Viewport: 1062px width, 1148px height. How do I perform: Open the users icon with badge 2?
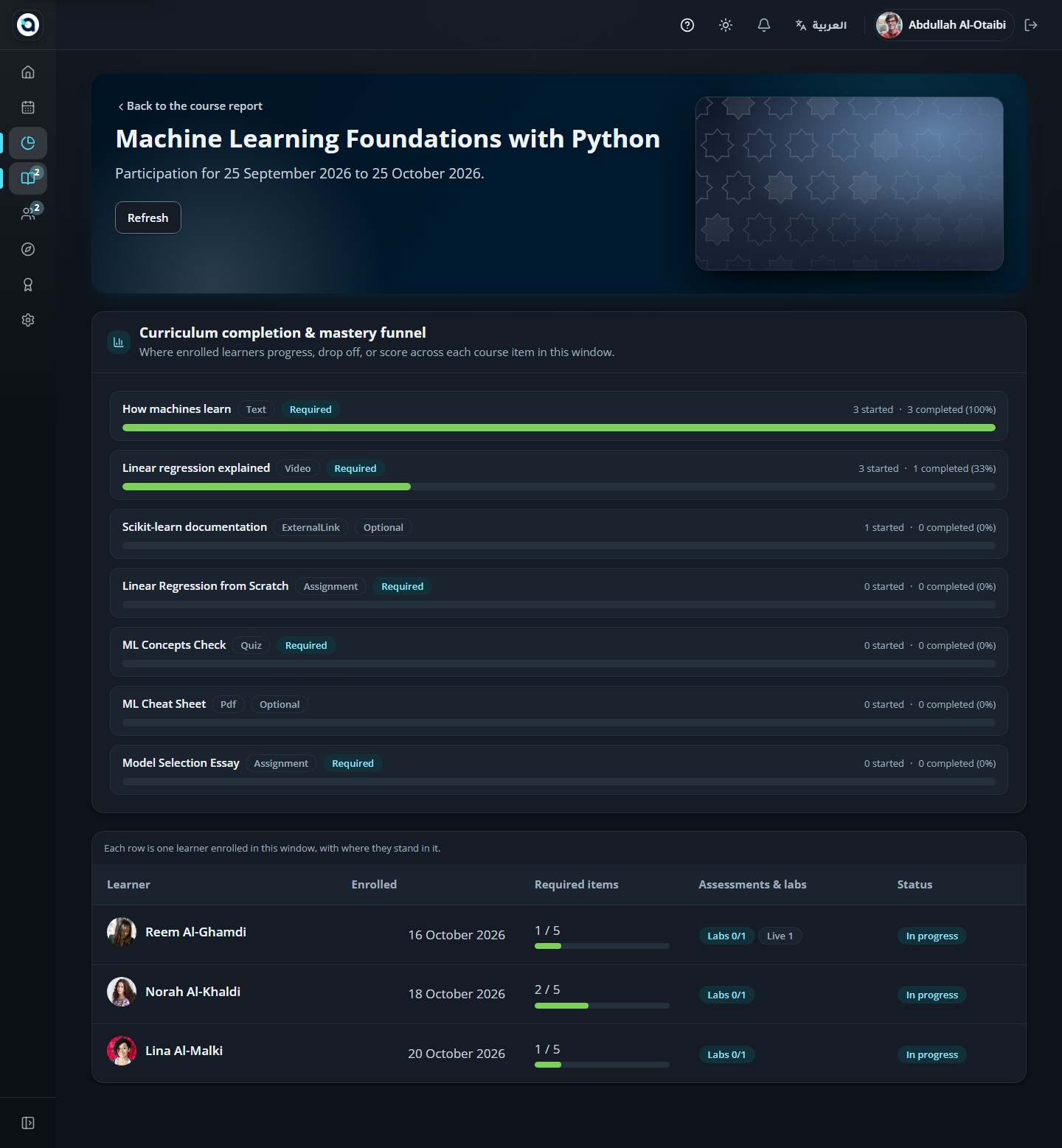pos(28,213)
